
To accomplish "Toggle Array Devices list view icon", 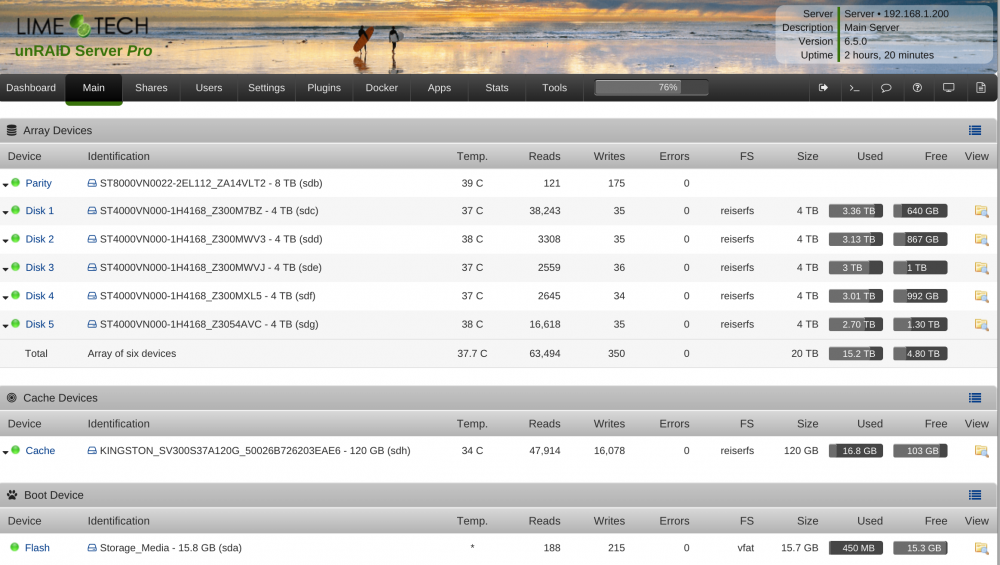I will click(974, 131).
